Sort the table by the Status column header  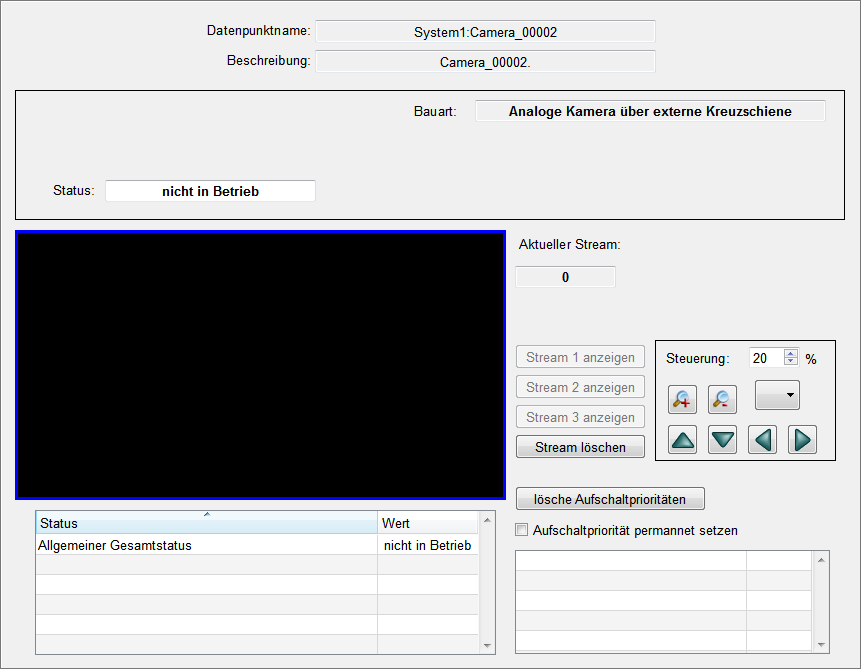point(206,523)
